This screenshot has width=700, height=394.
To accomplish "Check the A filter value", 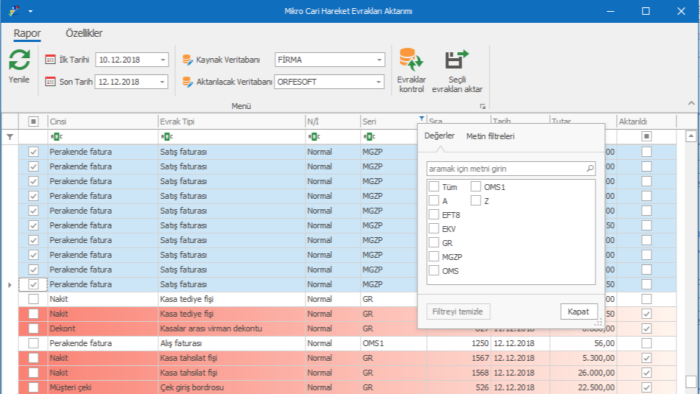I will (x=434, y=201).
